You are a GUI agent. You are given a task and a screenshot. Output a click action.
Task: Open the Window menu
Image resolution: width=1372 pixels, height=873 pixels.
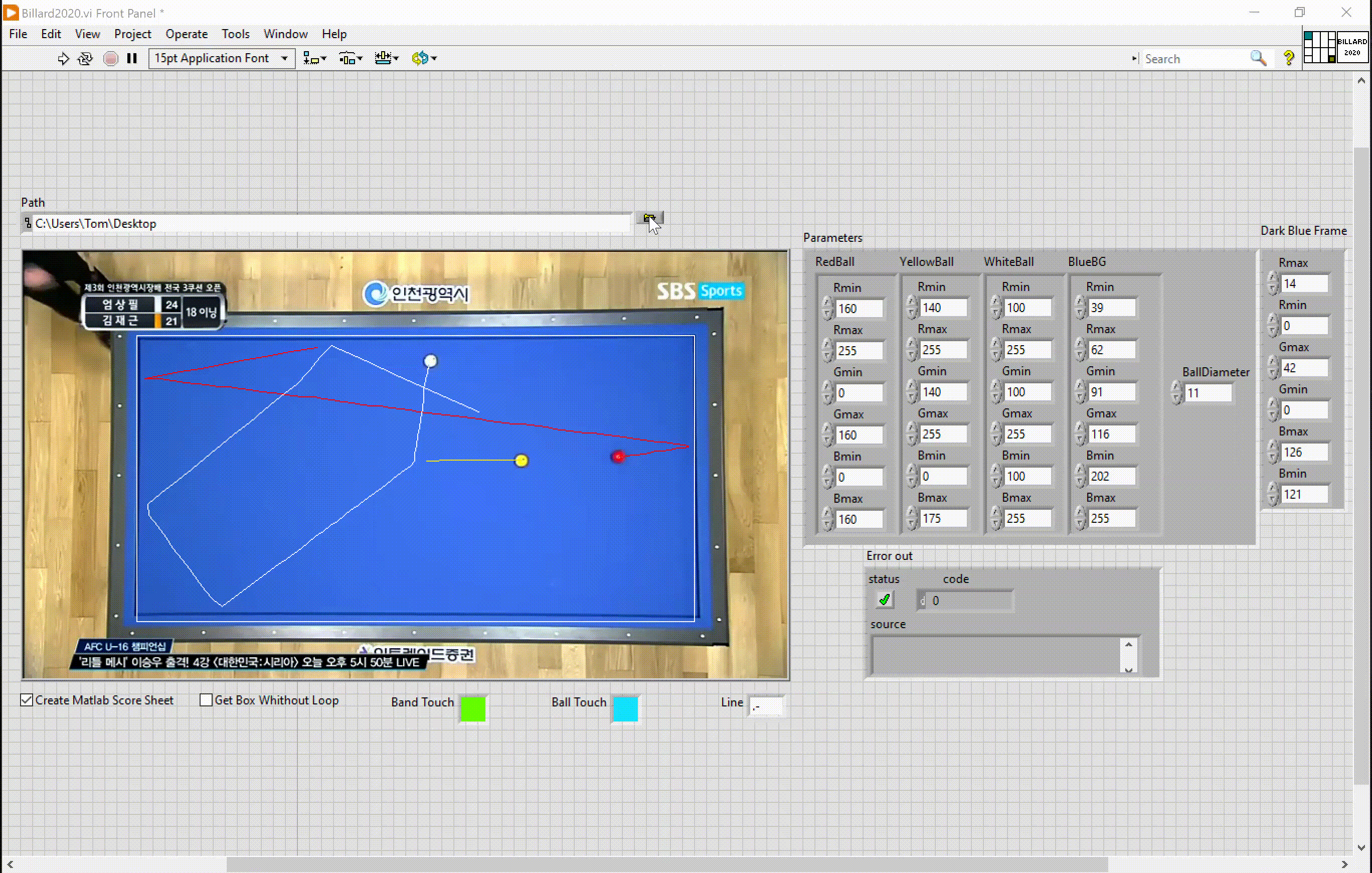coord(285,34)
